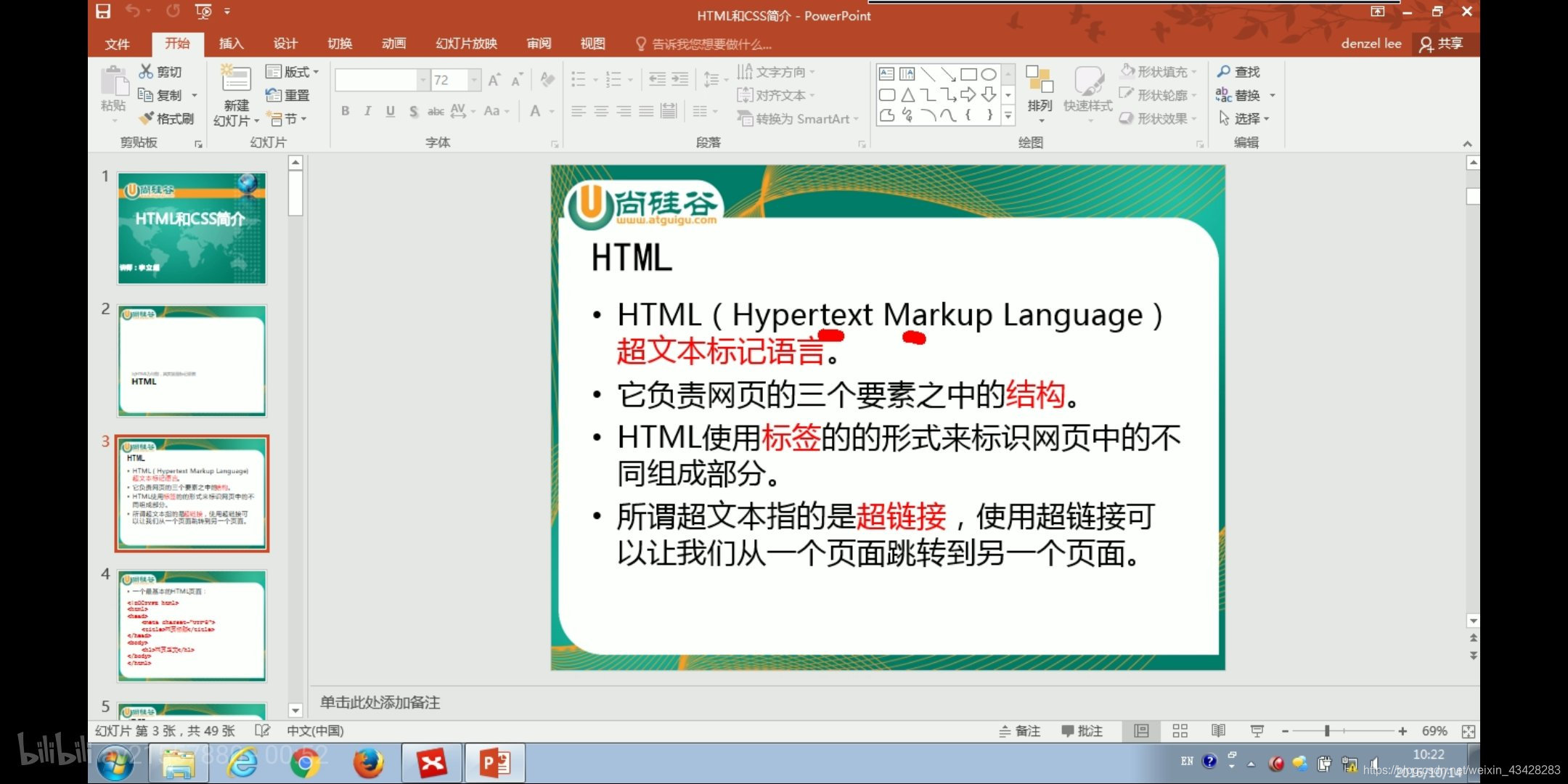
Task: Switch to slide sorter view icon
Action: point(1180,731)
